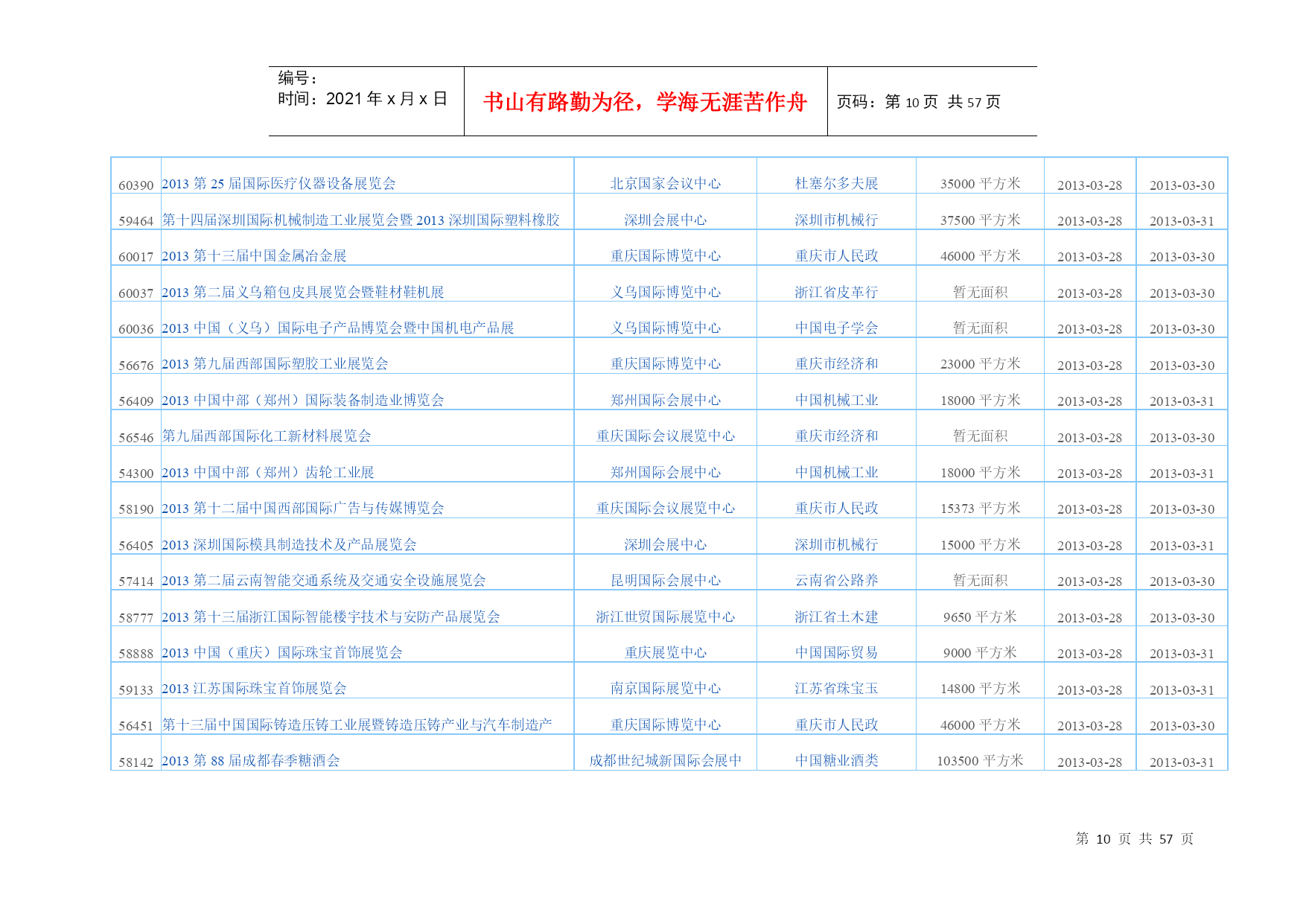The width and height of the screenshot is (1306, 924).
Task: Click link 2013第25届国际医疗仪器设备展览会
Action: [278, 184]
